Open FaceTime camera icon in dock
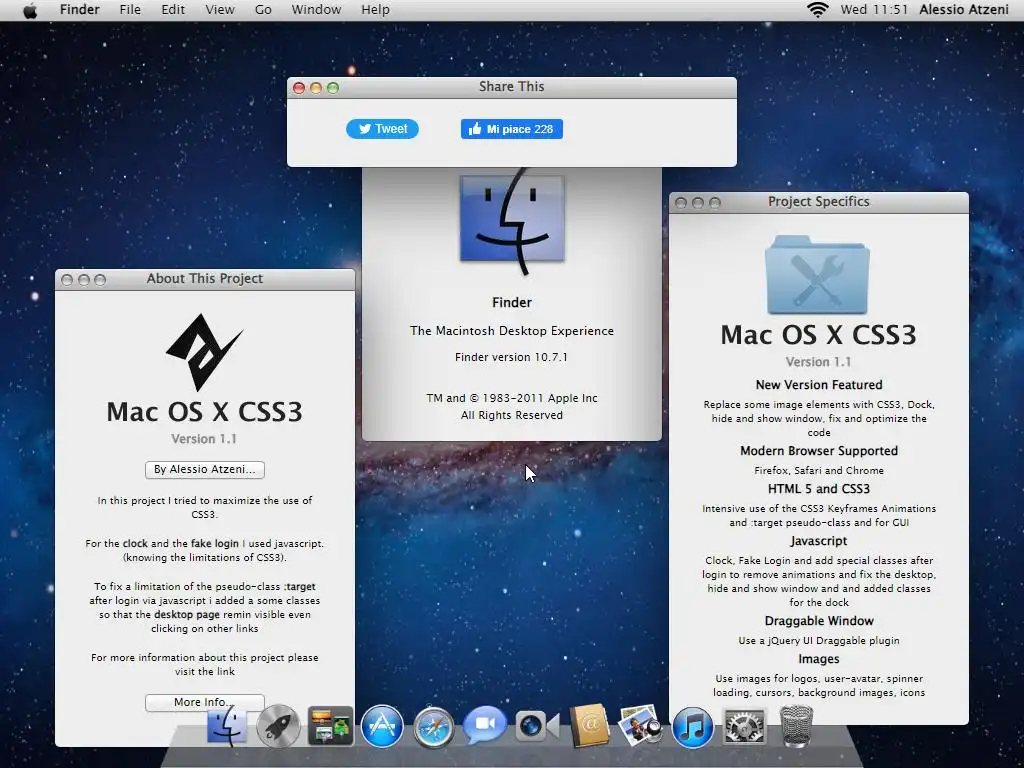The image size is (1024, 768). coord(537,726)
